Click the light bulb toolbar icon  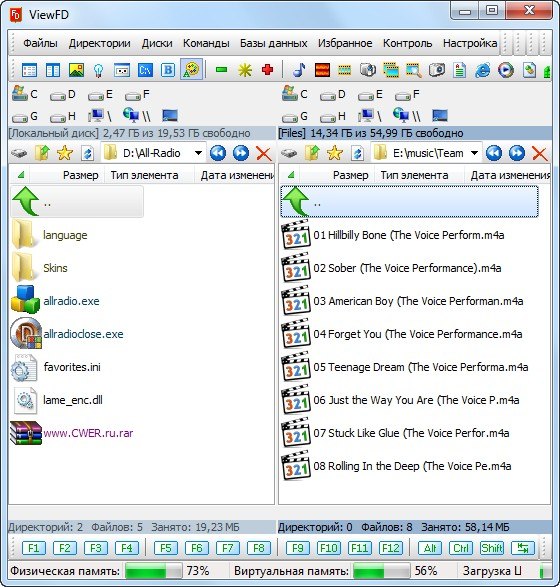point(98,70)
